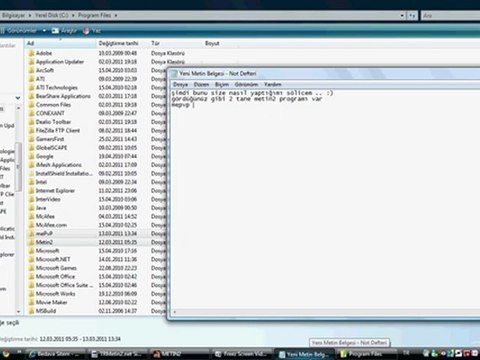Open the Düzen menu in Notepad
Screen dimensions: 480x360
click(201, 85)
